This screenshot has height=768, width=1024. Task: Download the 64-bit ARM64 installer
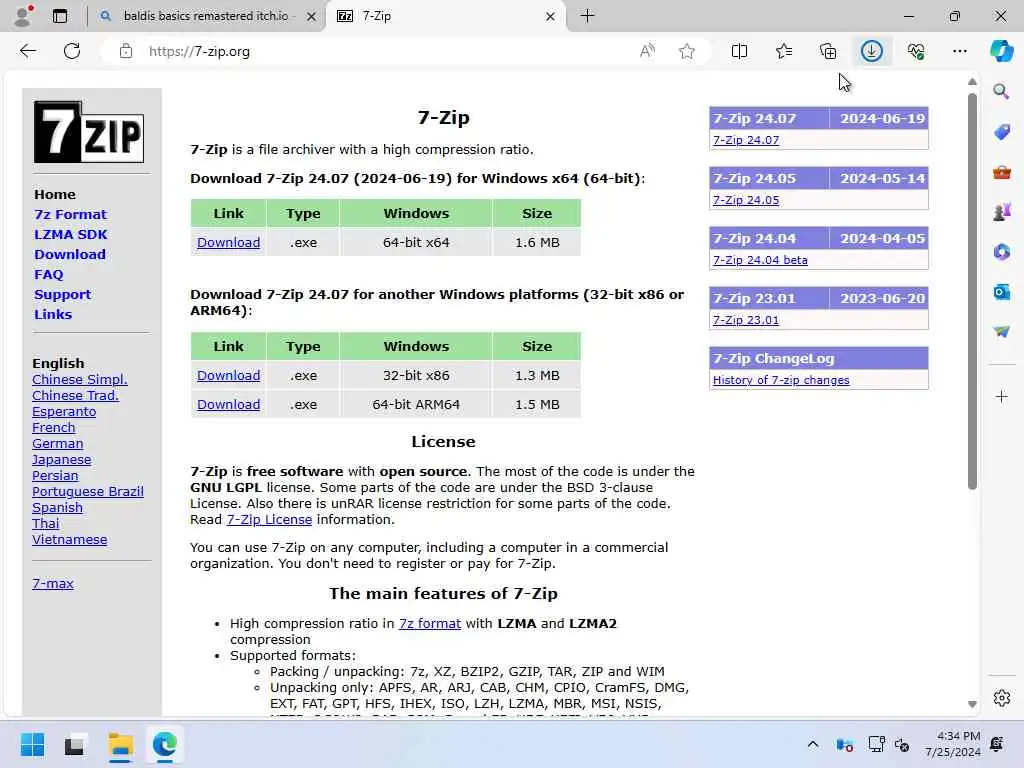(229, 404)
